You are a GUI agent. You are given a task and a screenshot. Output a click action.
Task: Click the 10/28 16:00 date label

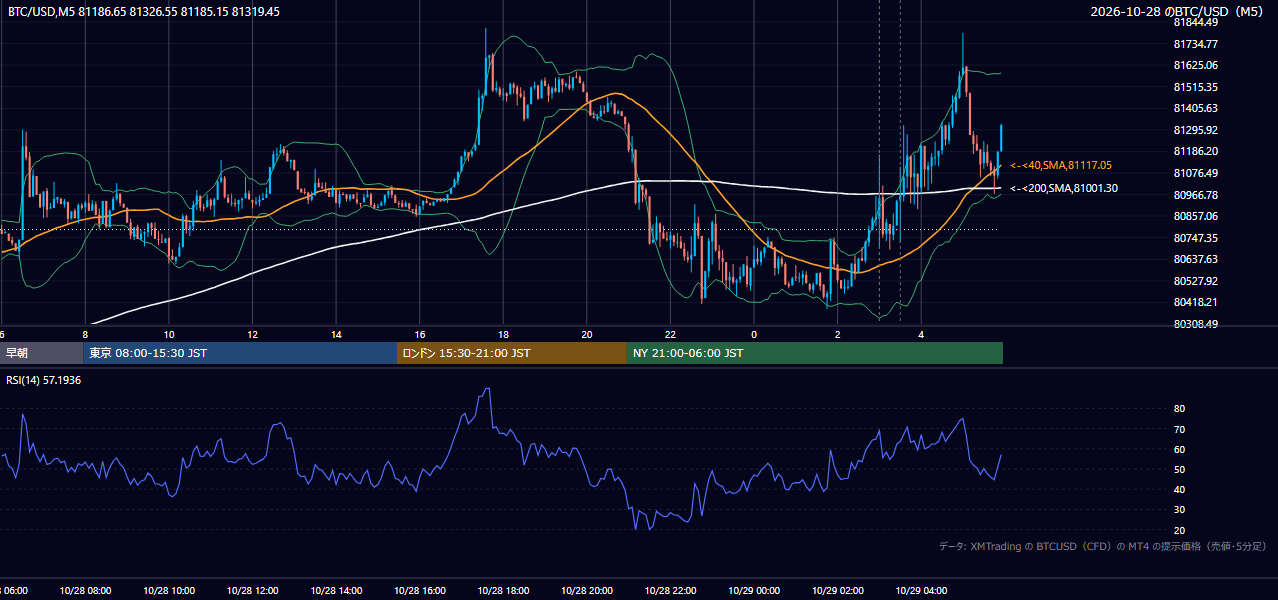[419, 591]
